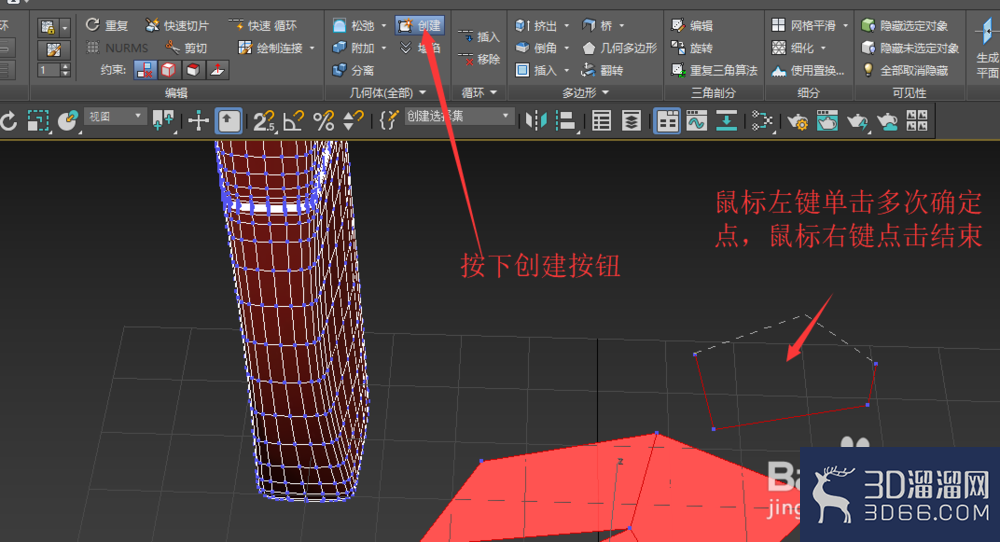Click 编辑 triangulation tool
The image size is (1000, 542).
pyautogui.click(x=692, y=26)
